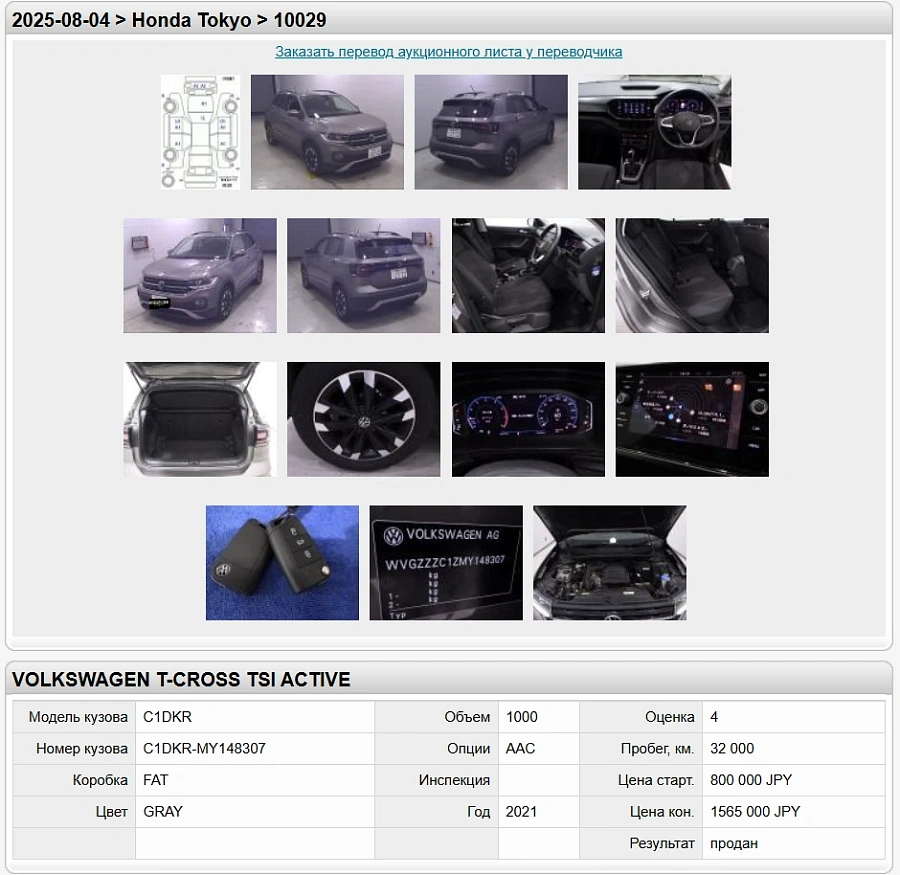
Task: Open the auction sheet diagram thumbnail
Action: click(200, 132)
